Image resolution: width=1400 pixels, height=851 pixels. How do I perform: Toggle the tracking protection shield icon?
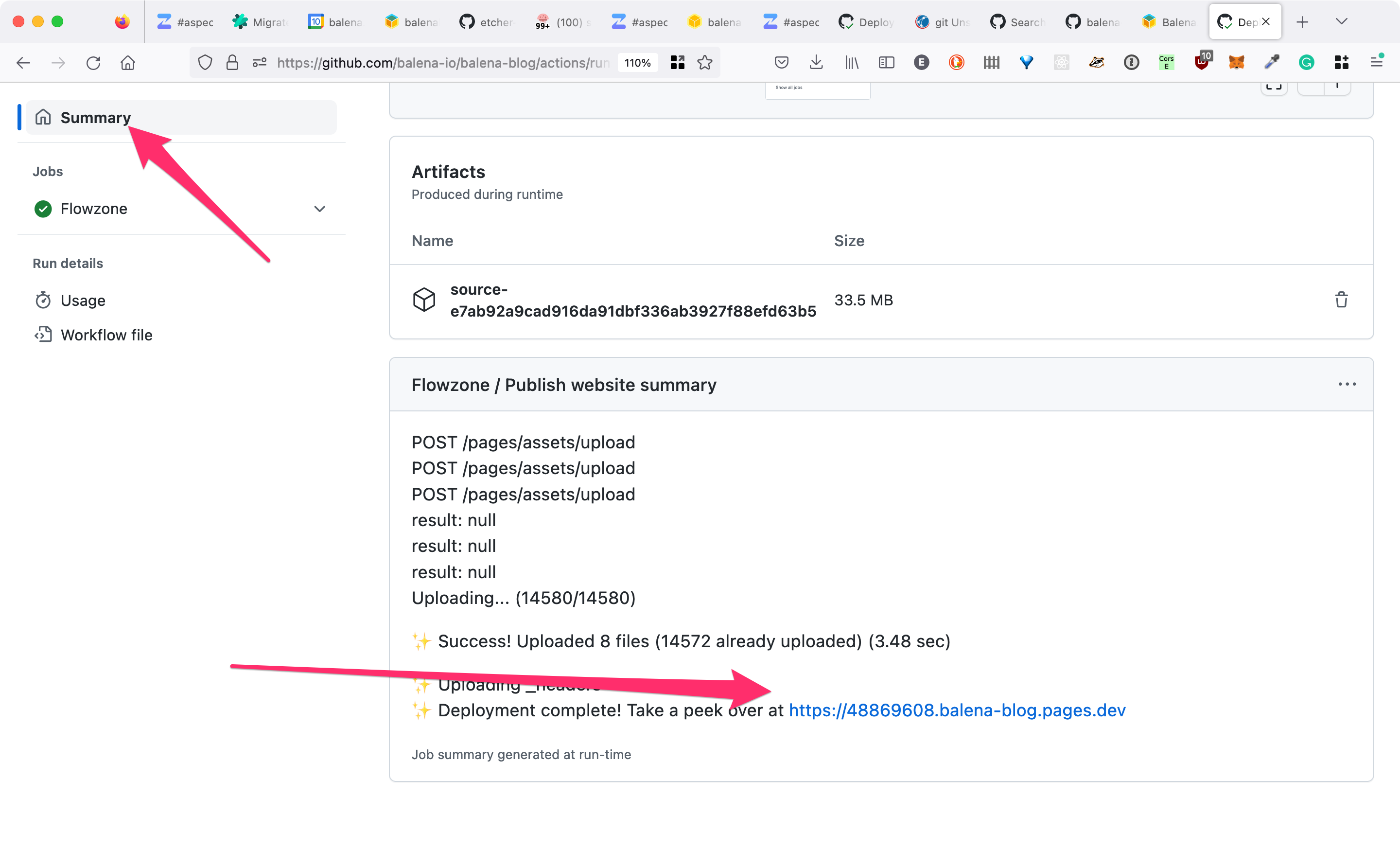(205, 63)
